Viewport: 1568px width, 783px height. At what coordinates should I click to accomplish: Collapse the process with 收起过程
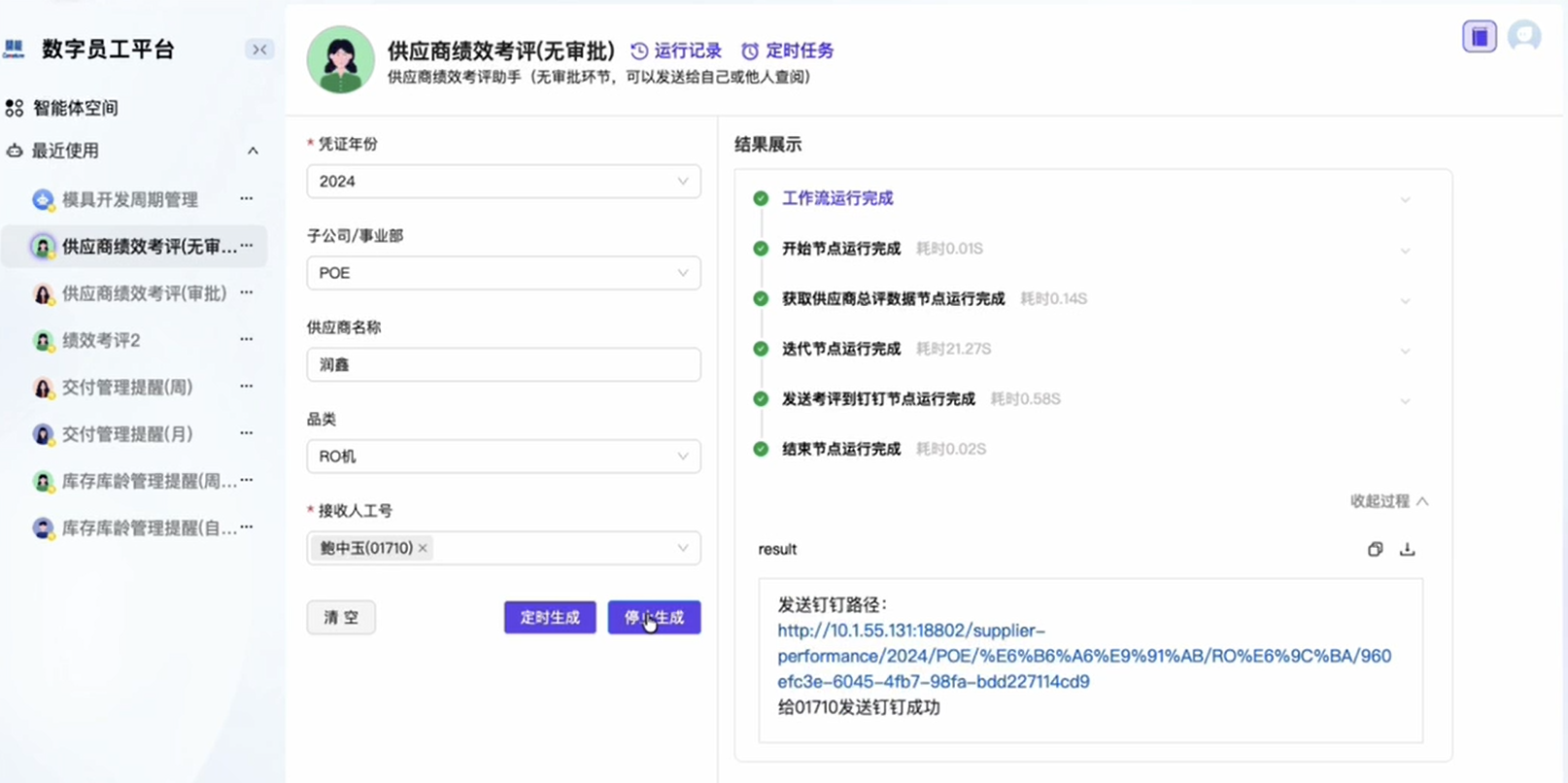point(1388,501)
